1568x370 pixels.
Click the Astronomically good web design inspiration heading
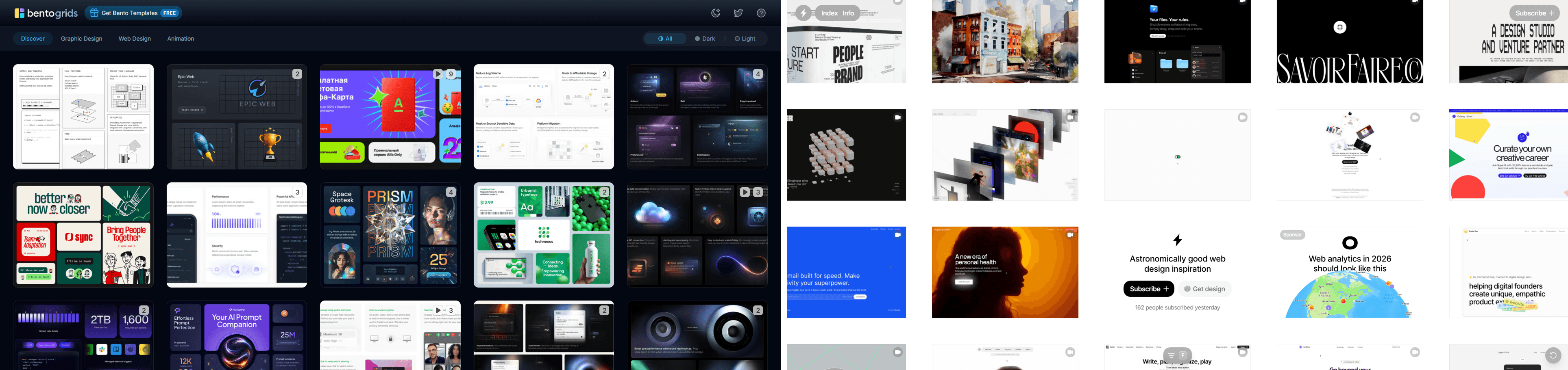coord(1177,264)
